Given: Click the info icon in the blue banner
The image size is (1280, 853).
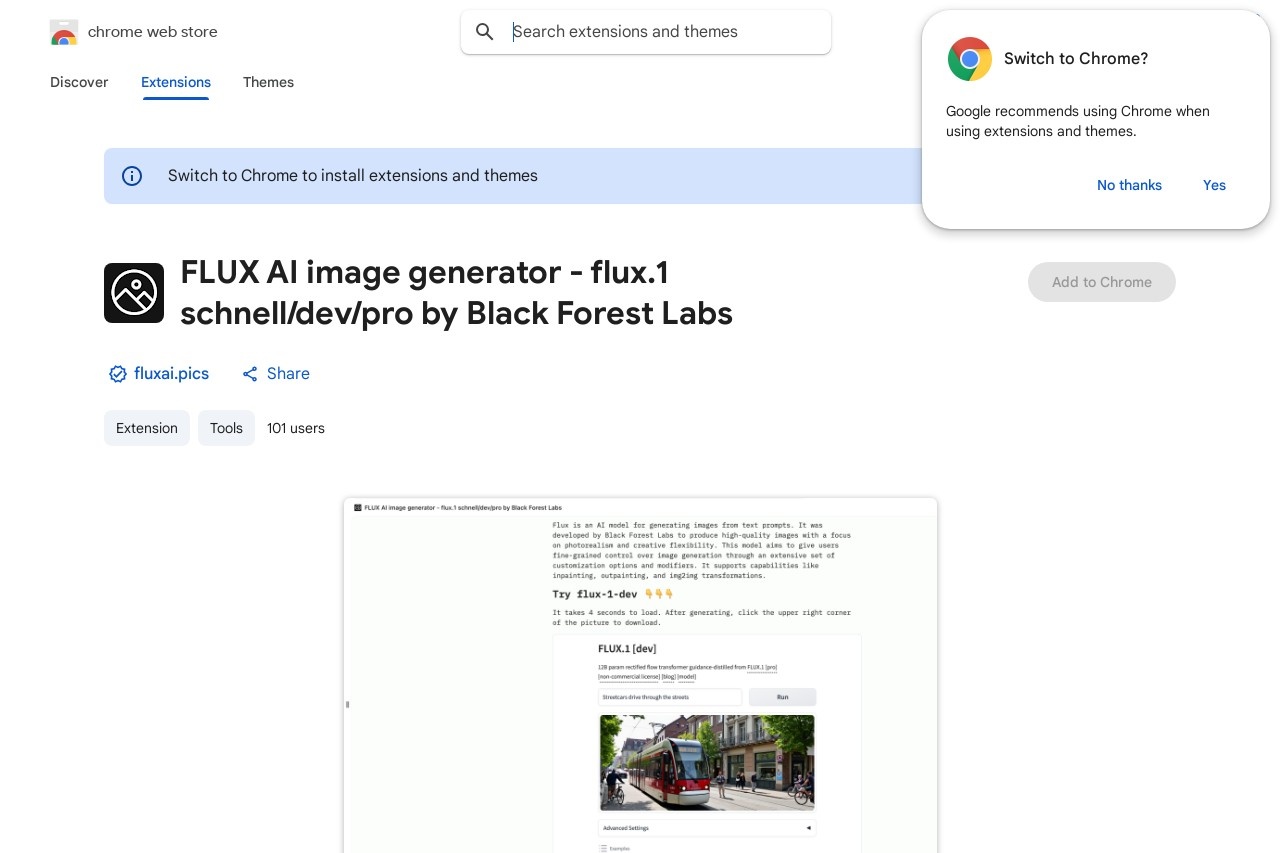Looking at the screenshot, I should [132, 176].
